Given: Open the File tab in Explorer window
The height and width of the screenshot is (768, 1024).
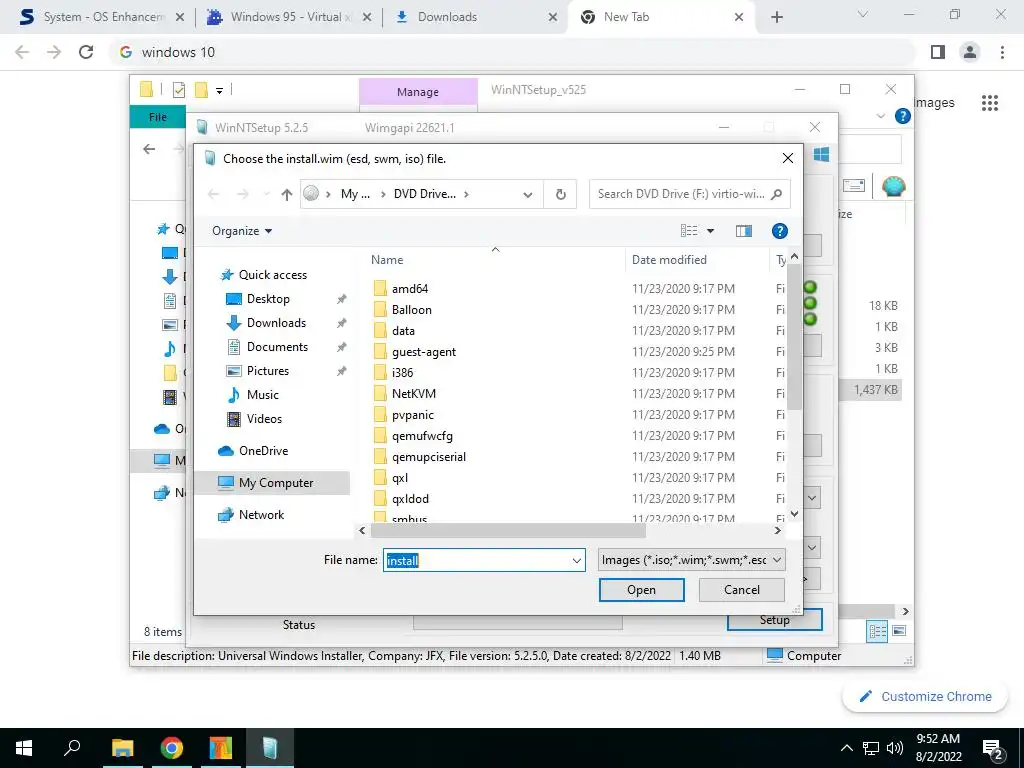Looking at the screenshot, I should click(x=157, y=117).
